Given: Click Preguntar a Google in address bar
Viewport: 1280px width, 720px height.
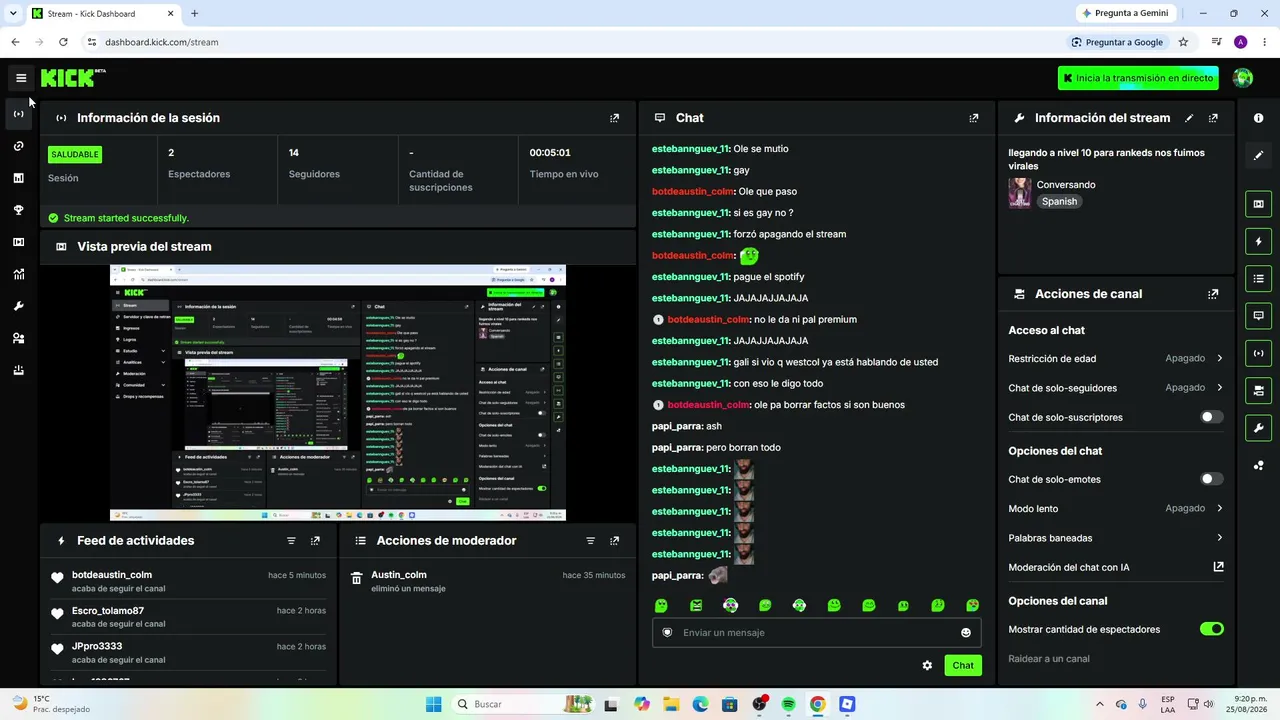Looking at the screenshot, I should (1117, 42).
